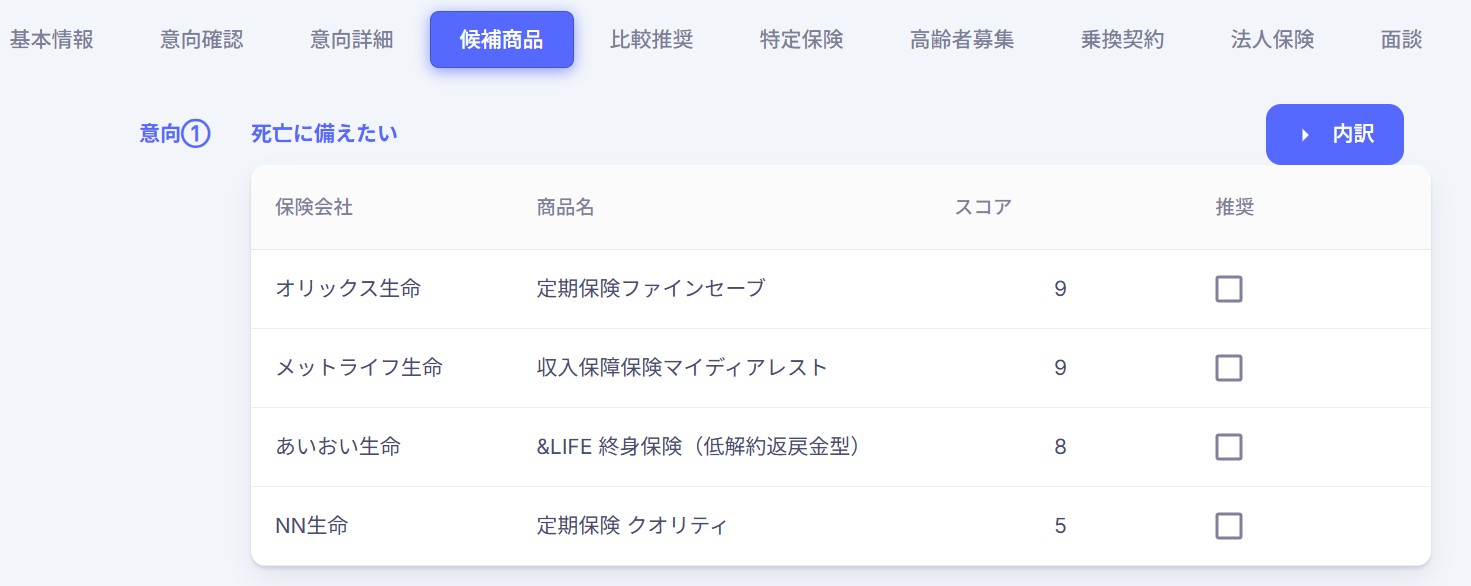Click the 内訳 button
This screenshot has height=586, width=1471.
[x=1335, y=134]
